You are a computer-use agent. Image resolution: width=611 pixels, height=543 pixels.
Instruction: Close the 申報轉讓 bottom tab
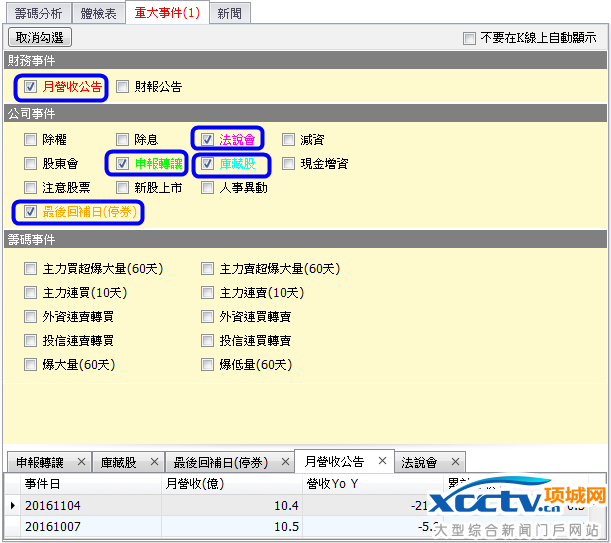81,462
